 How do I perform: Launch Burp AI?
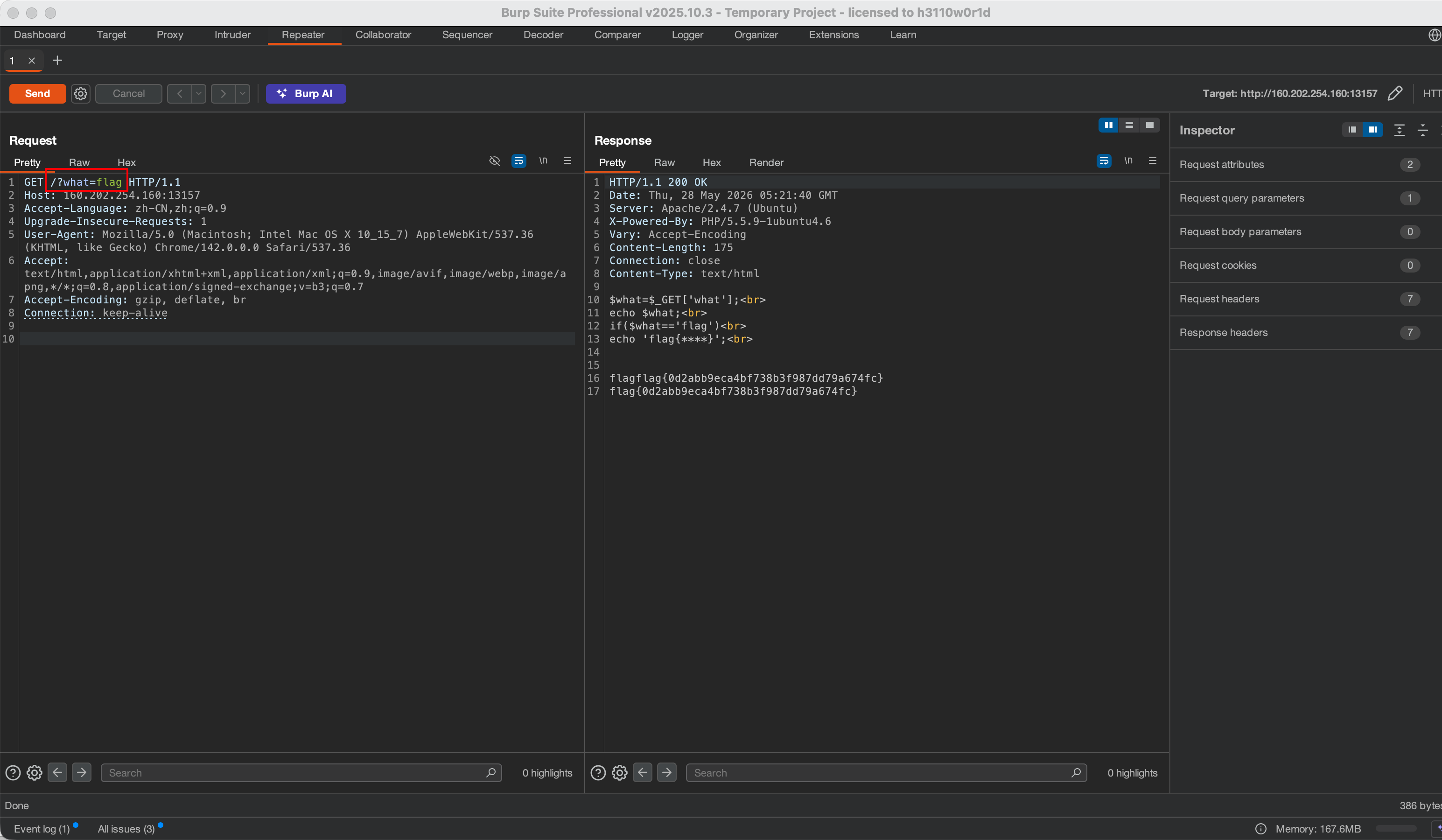click(x=306, y=93)
